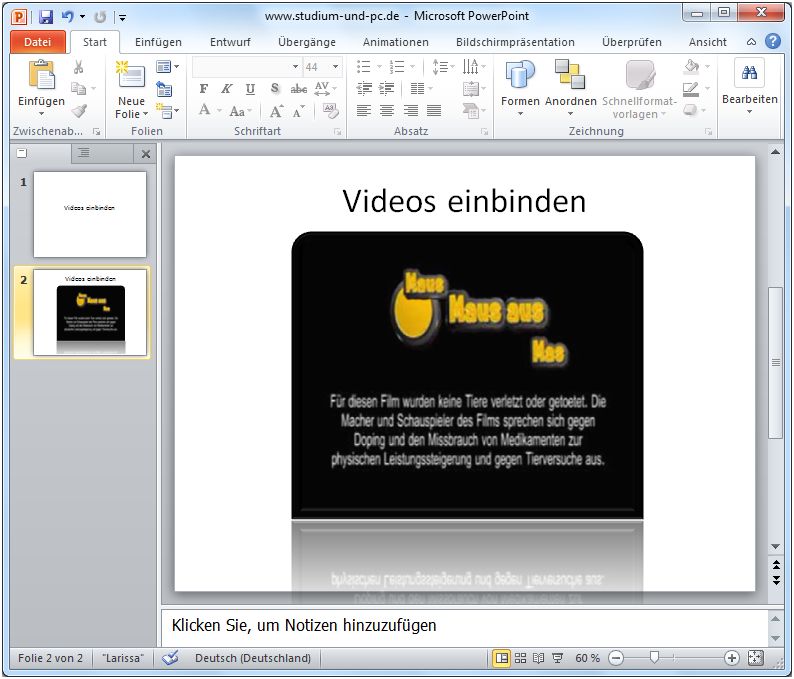Open the Formen shapes gallery

[x=520, y=87]
